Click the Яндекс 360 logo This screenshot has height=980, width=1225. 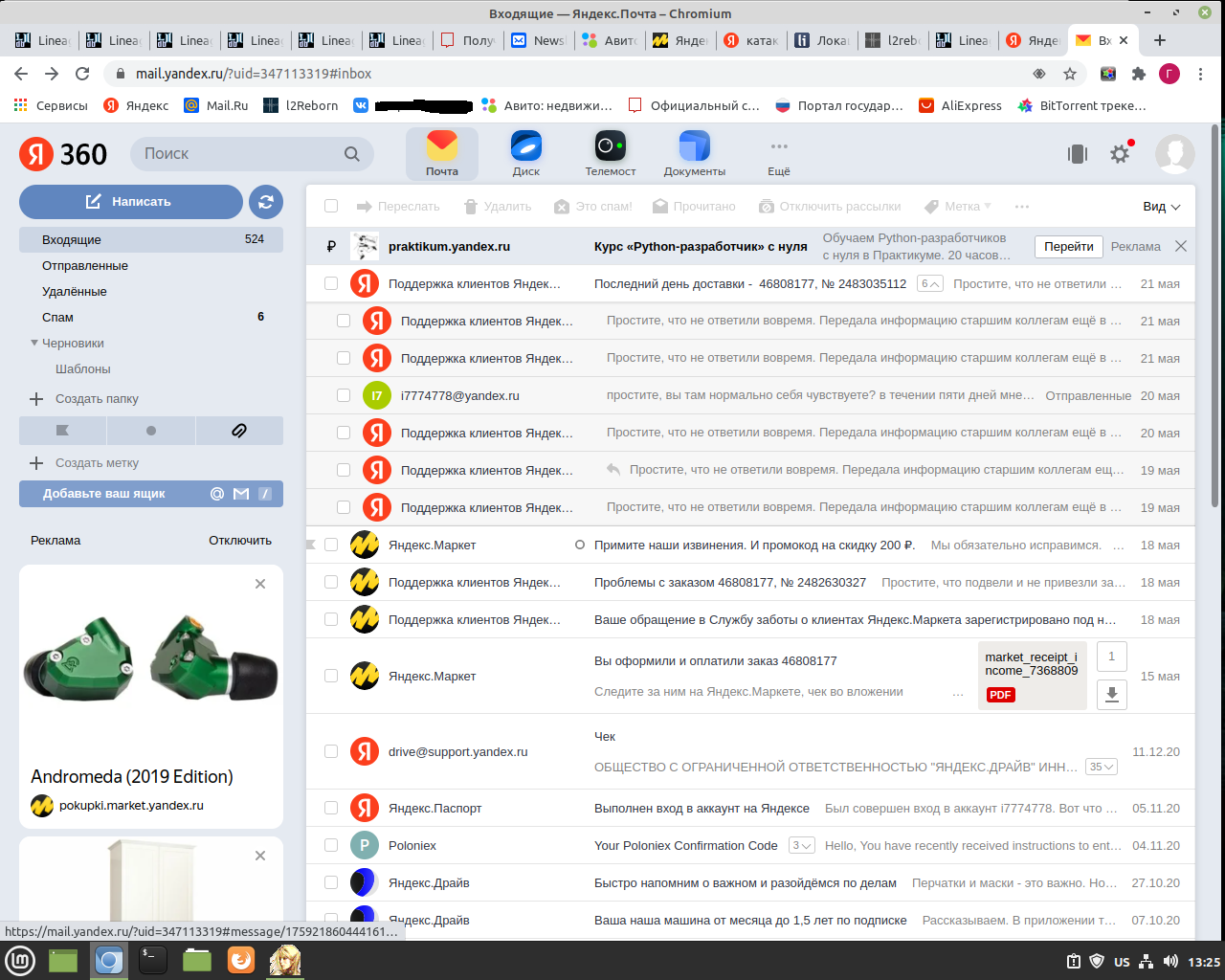[63, 154]
